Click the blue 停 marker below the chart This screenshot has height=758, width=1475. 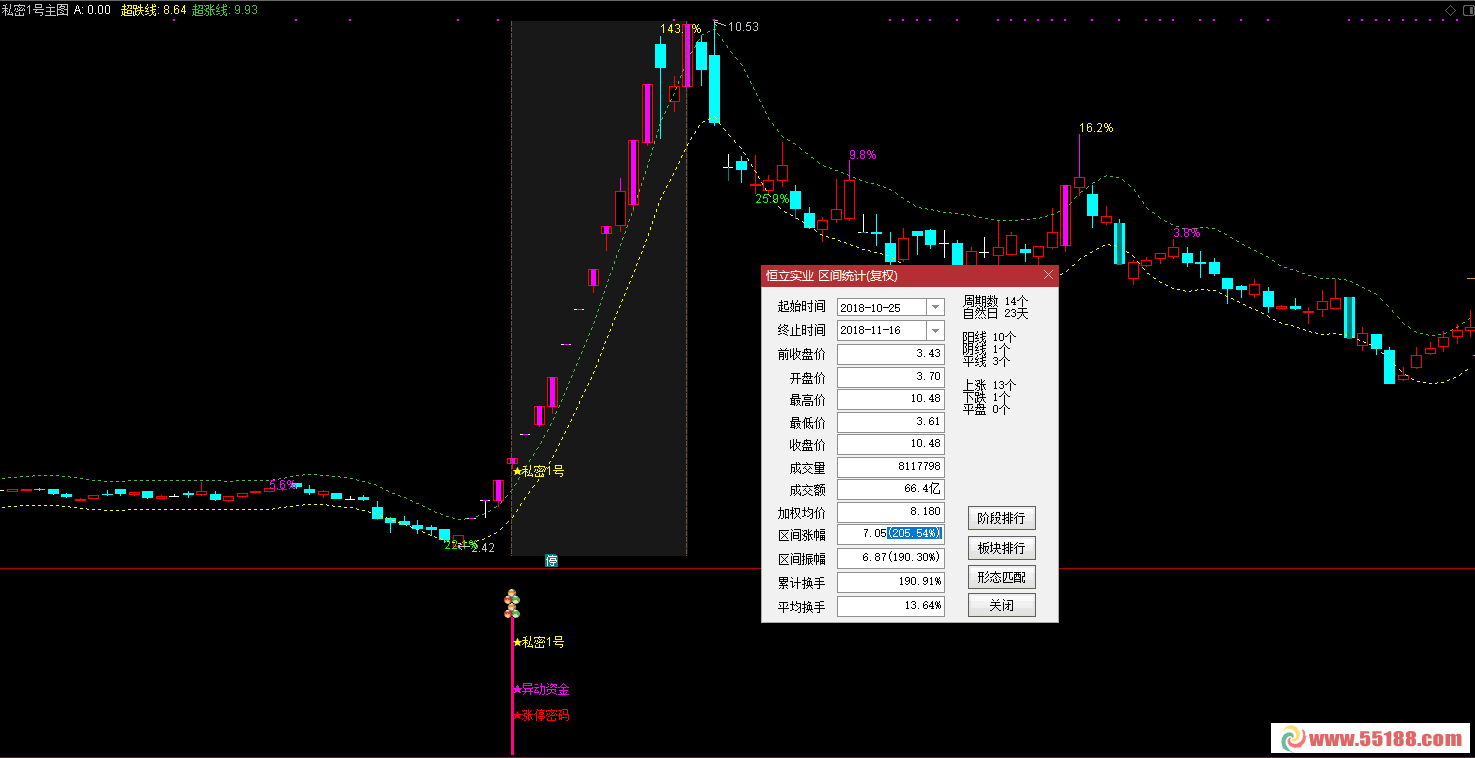click(551, 561)
